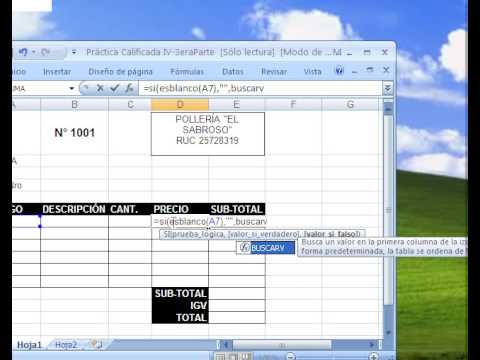Switch to Page Break Preview button
Screen dimensions: 480x360
[245, 356]
